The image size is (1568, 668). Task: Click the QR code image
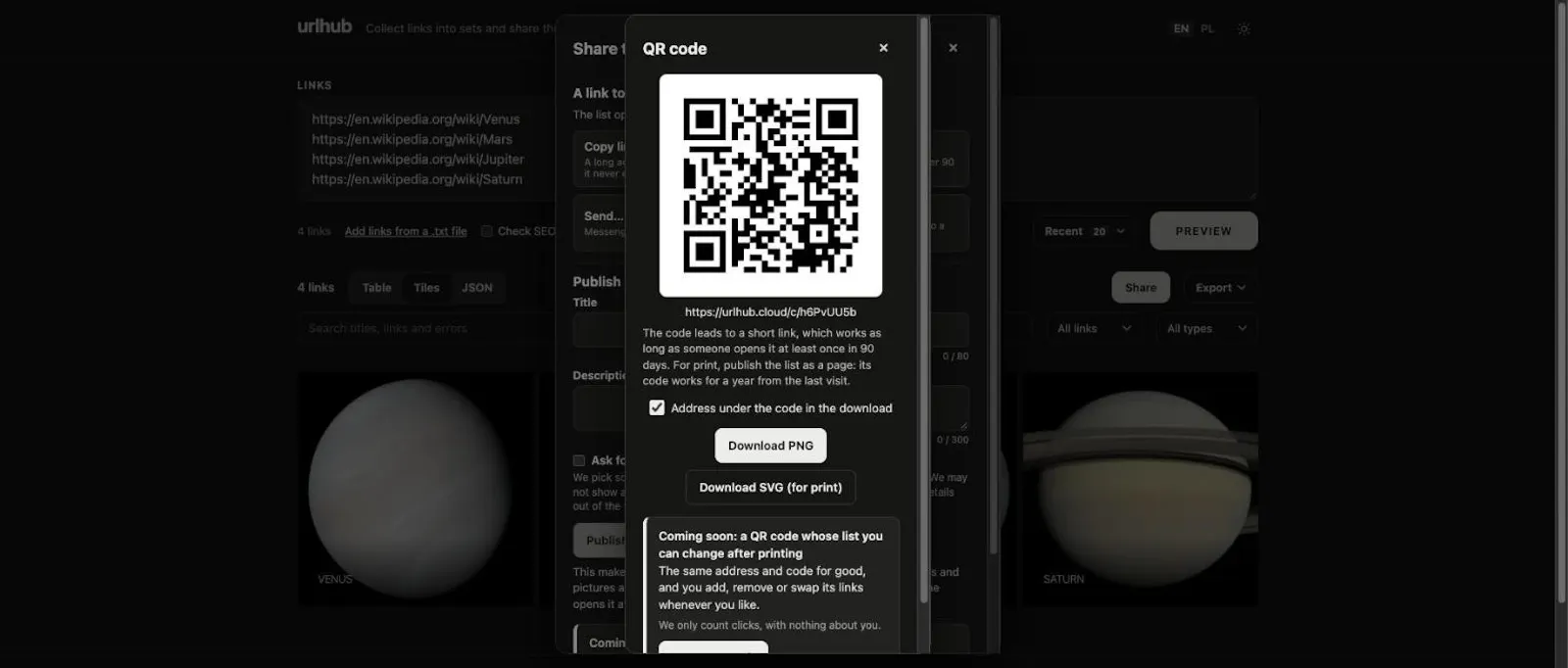(x=770, y=185)
